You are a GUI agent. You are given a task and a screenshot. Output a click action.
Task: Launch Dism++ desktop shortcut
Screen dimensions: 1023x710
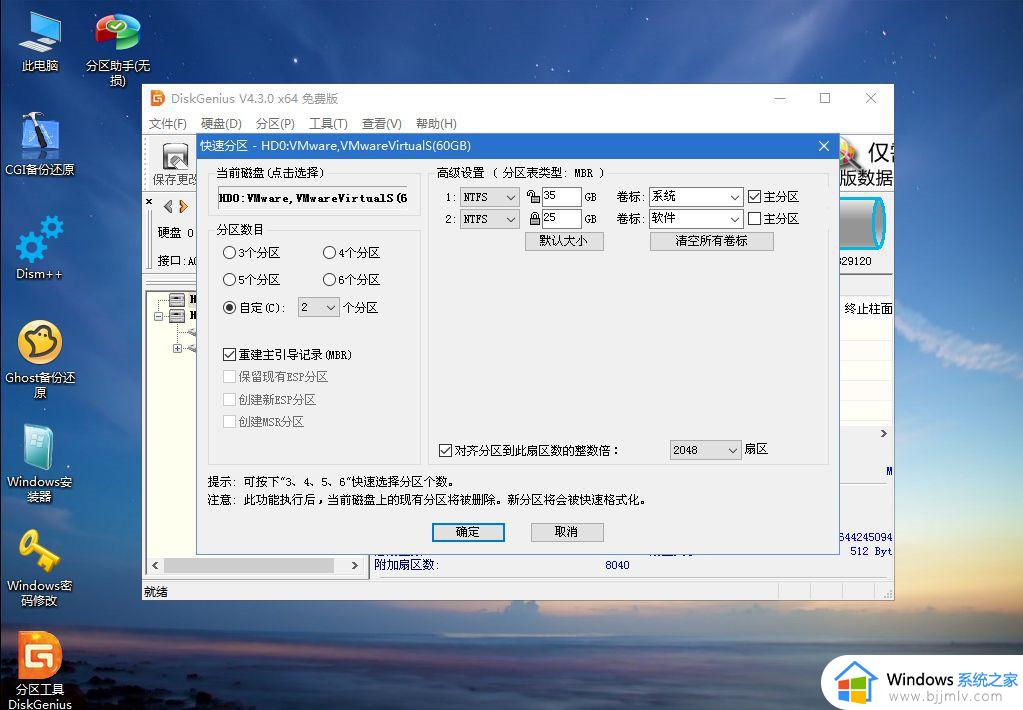[x=40, y=248]
